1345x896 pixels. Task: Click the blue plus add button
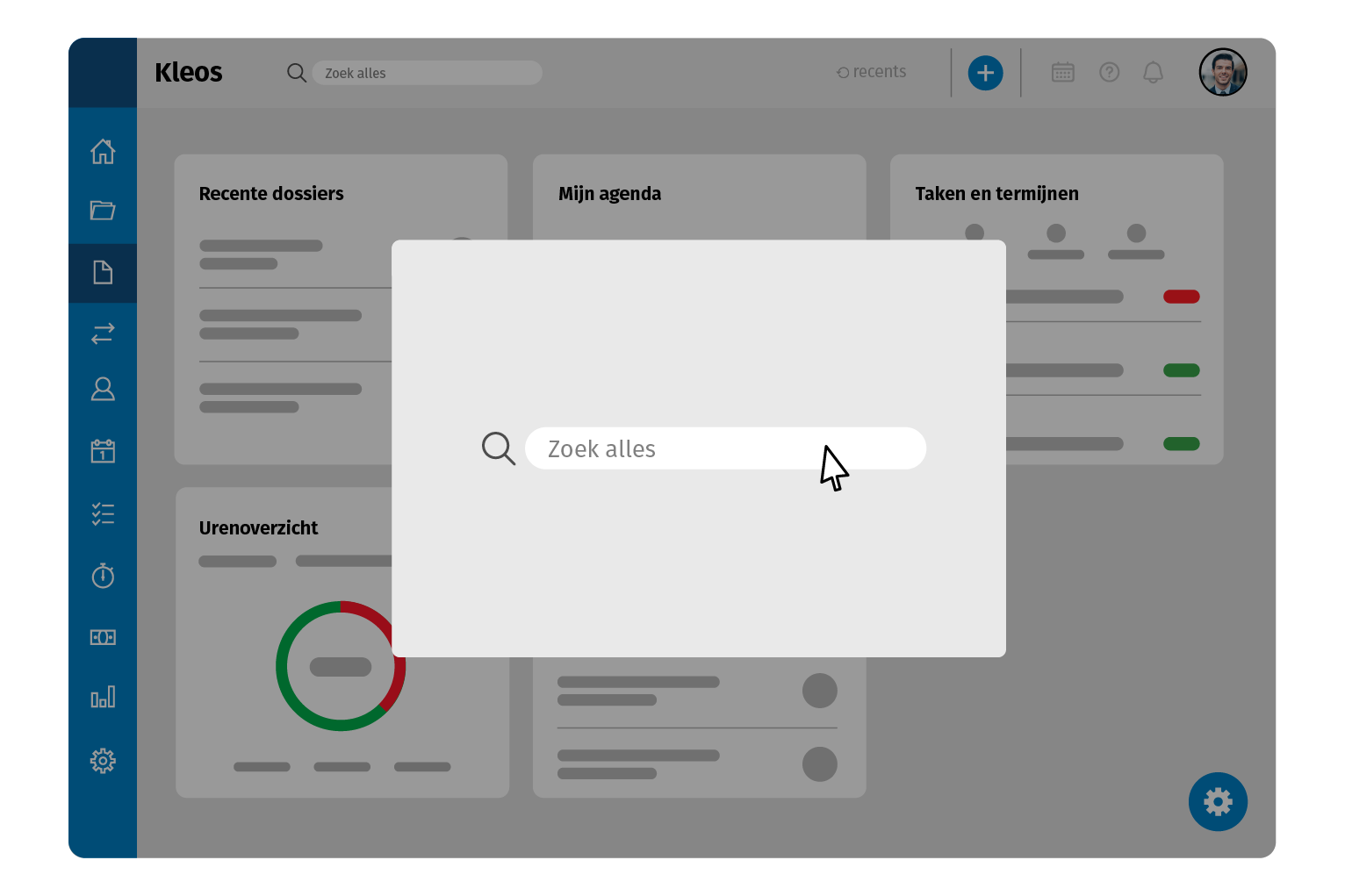point(985,73)
